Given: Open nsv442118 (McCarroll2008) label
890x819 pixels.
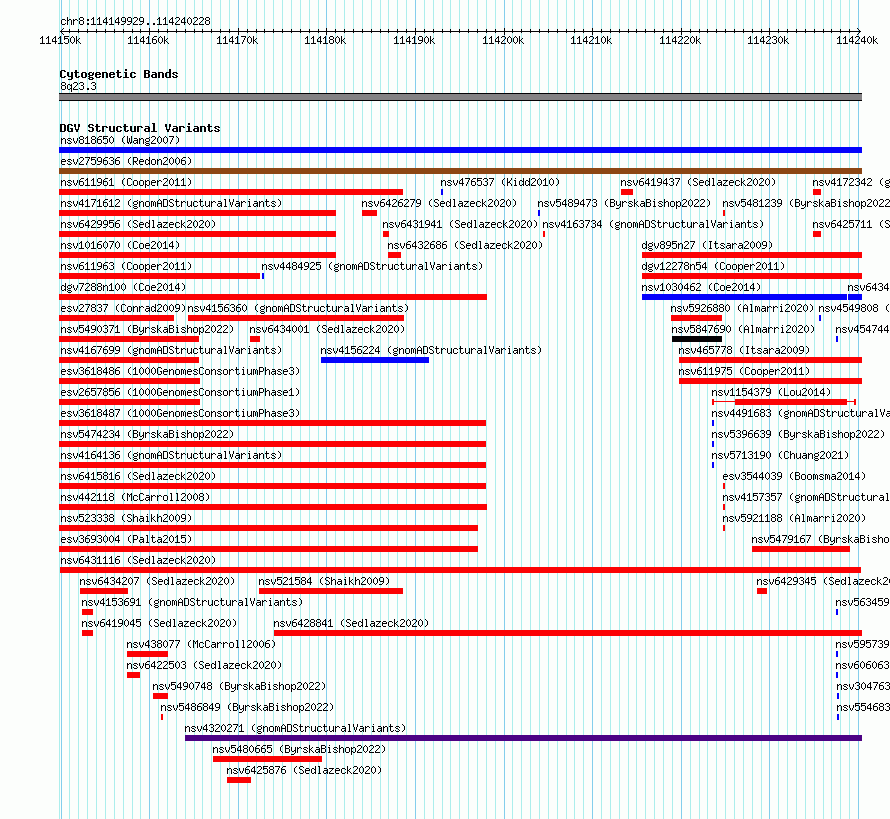Looking at the screenshot, I should click(135, 497).
